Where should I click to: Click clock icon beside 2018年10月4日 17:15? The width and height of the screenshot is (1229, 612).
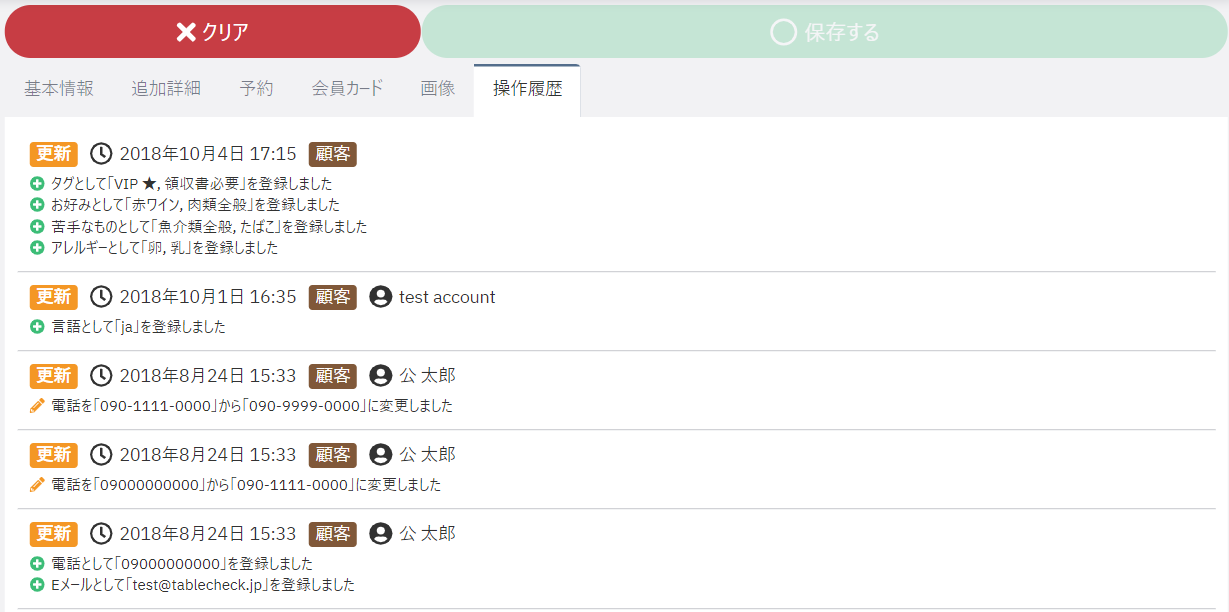pos(101,154)
